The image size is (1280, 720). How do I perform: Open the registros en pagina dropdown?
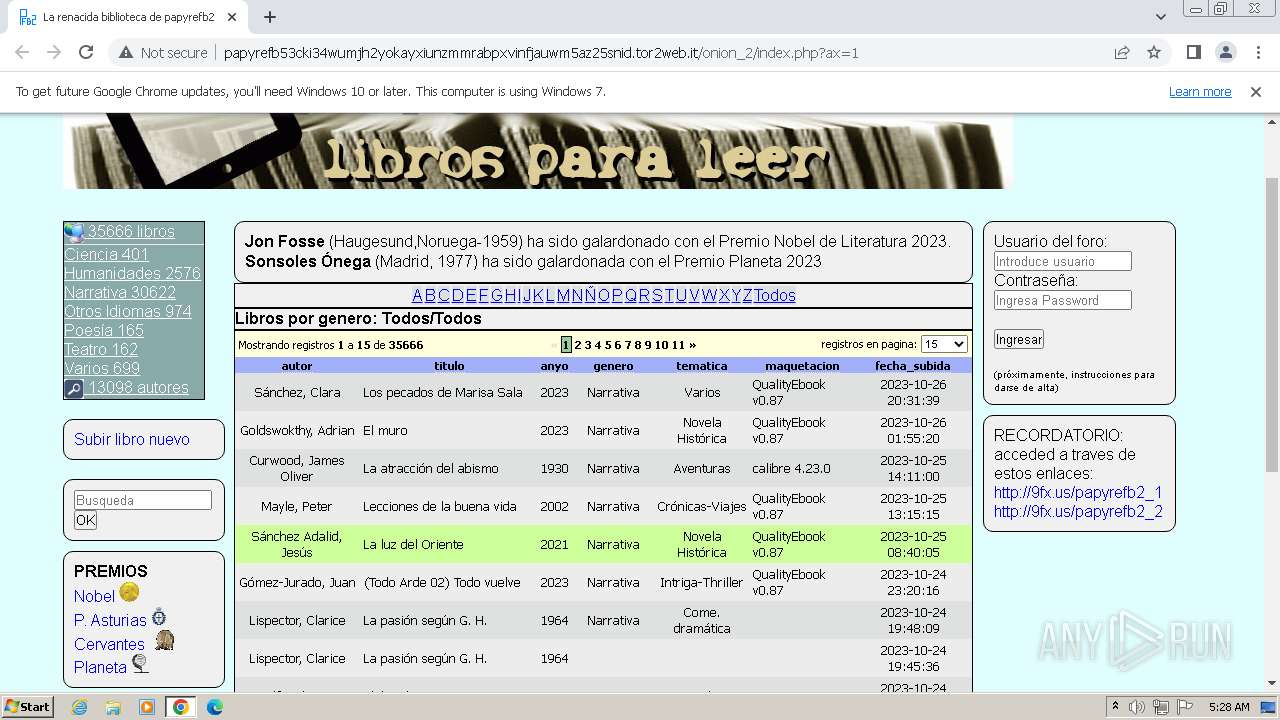(x=944, y=344)
